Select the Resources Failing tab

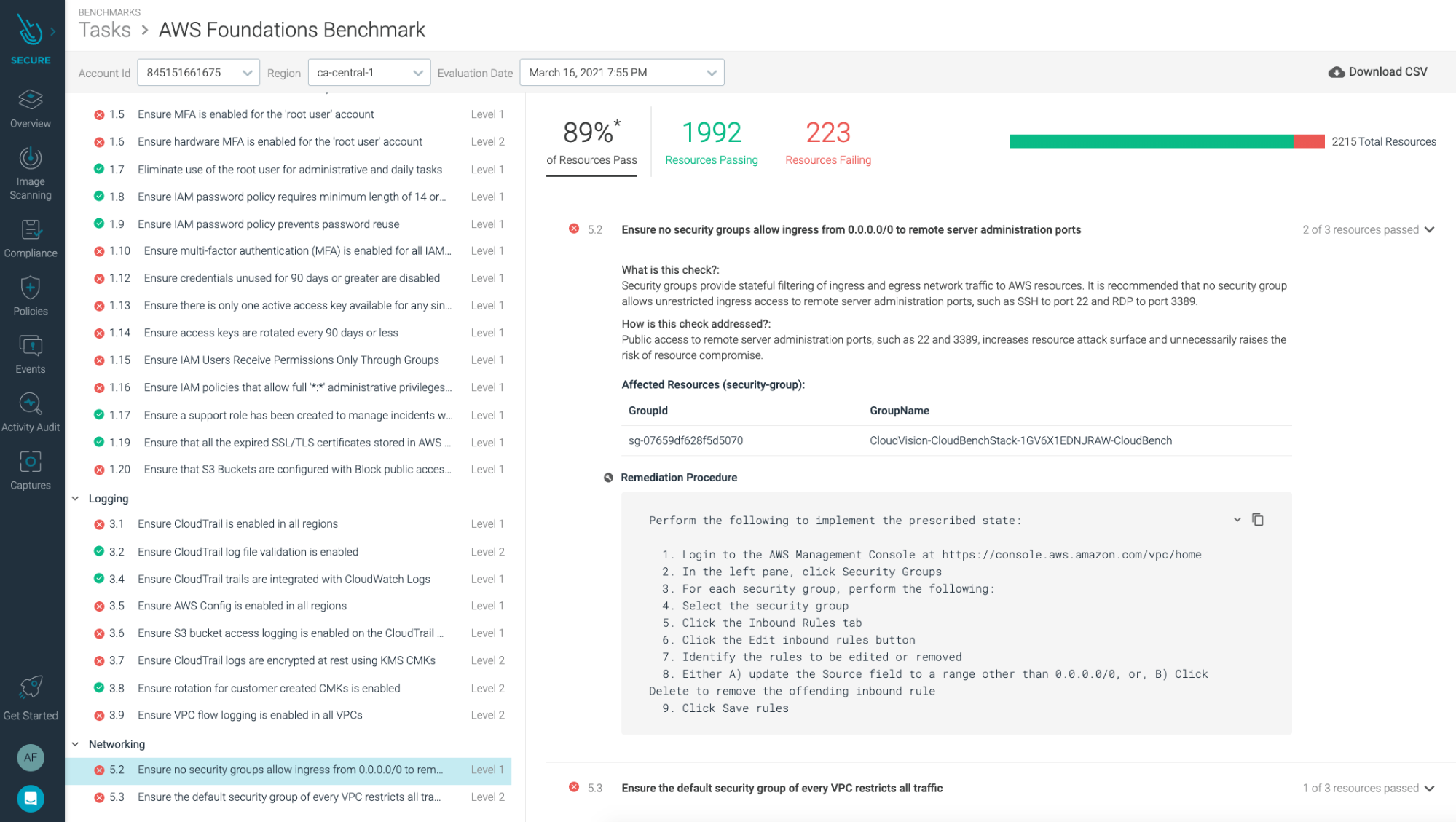[x=827, y=143]
